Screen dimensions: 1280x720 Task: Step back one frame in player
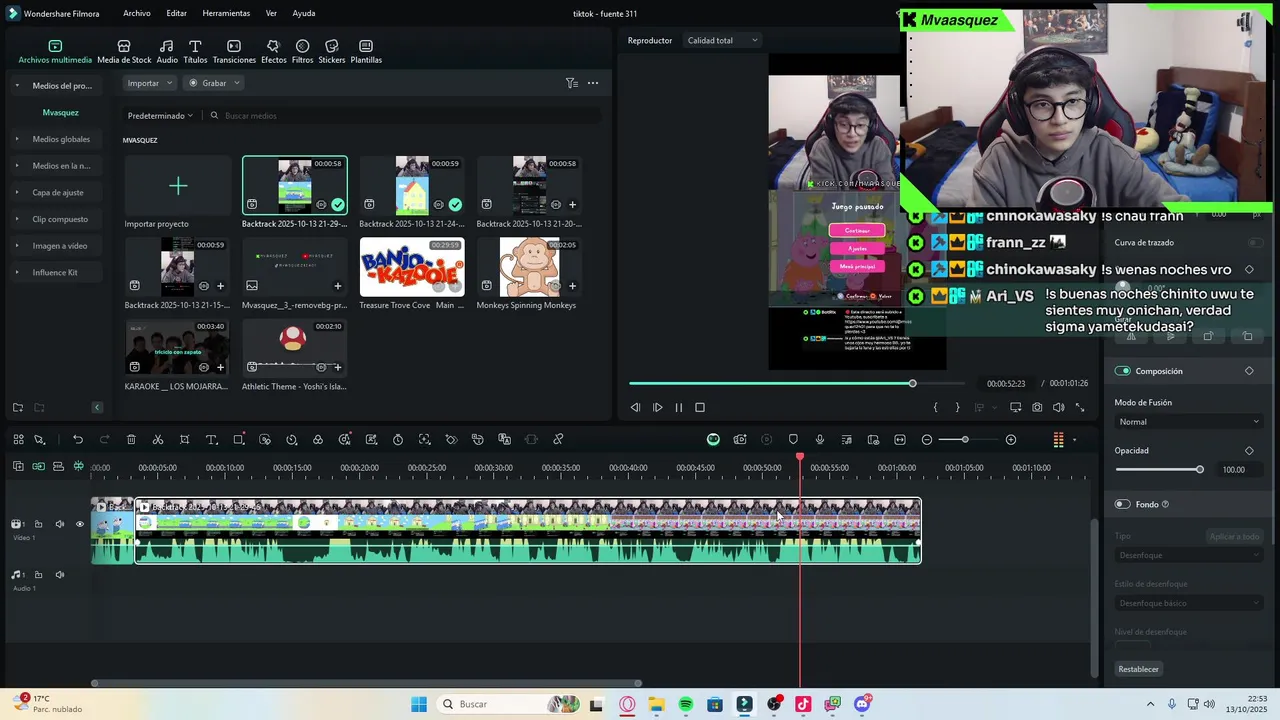[635, 408]
